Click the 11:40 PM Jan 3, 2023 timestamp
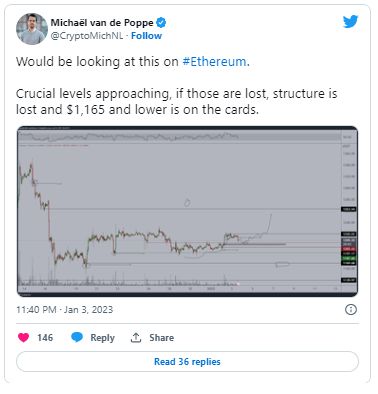 point(65,310)
